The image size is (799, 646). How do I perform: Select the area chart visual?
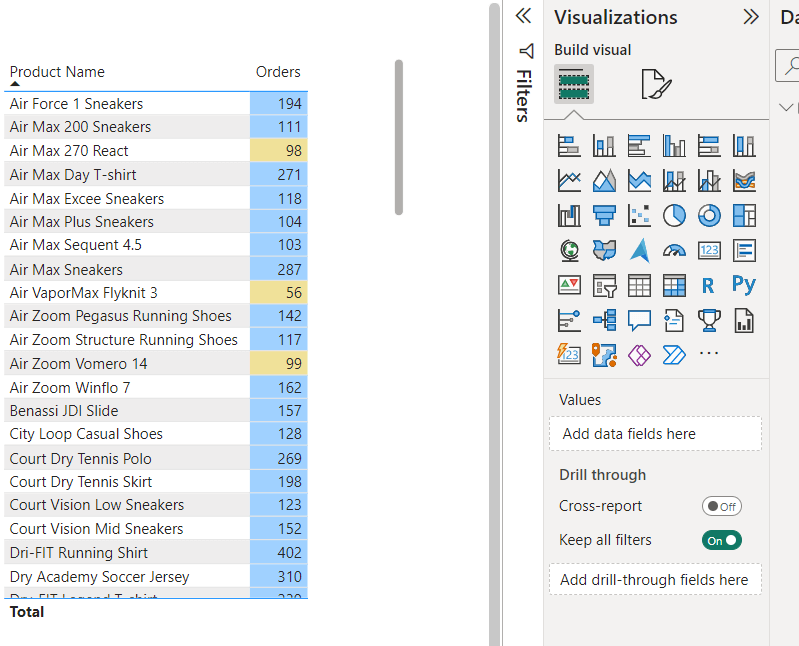(604, 180)
